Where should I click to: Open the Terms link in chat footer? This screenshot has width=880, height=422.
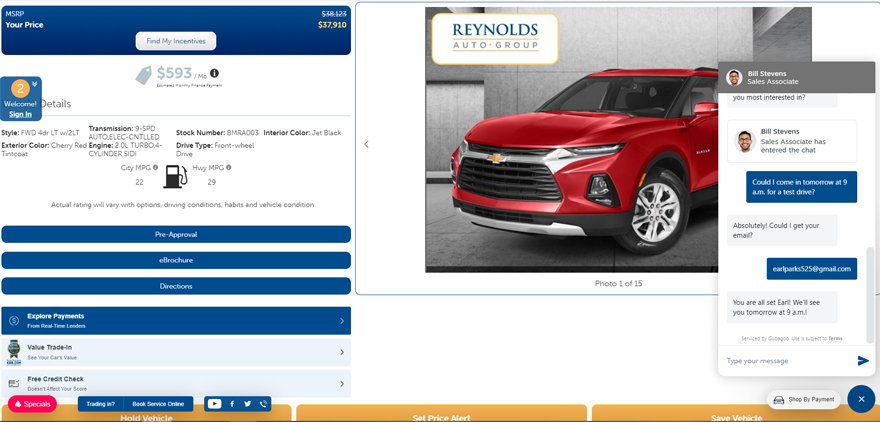(x=835, y=338)
